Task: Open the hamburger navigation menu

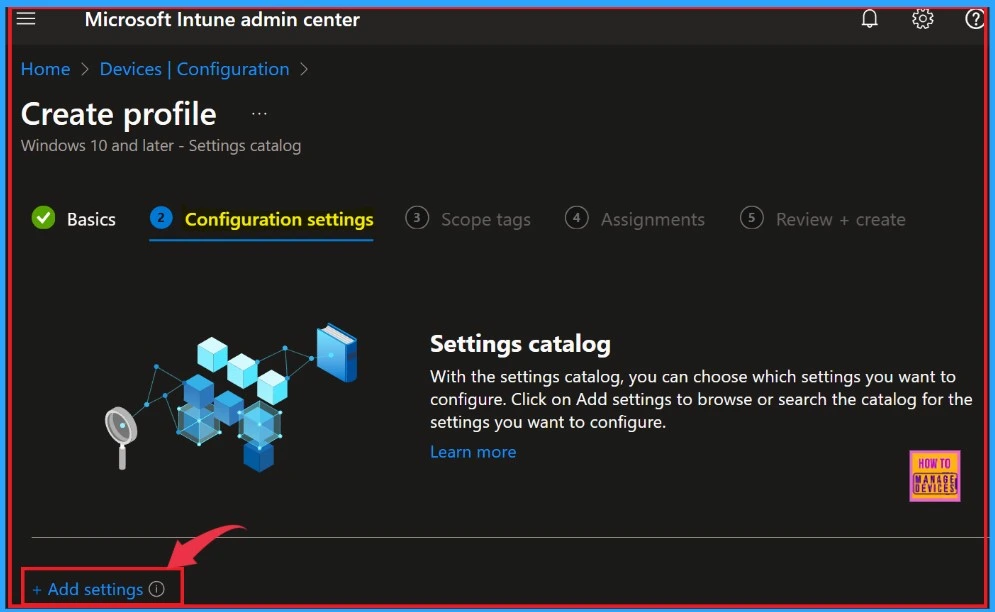Action: [26, 18]
